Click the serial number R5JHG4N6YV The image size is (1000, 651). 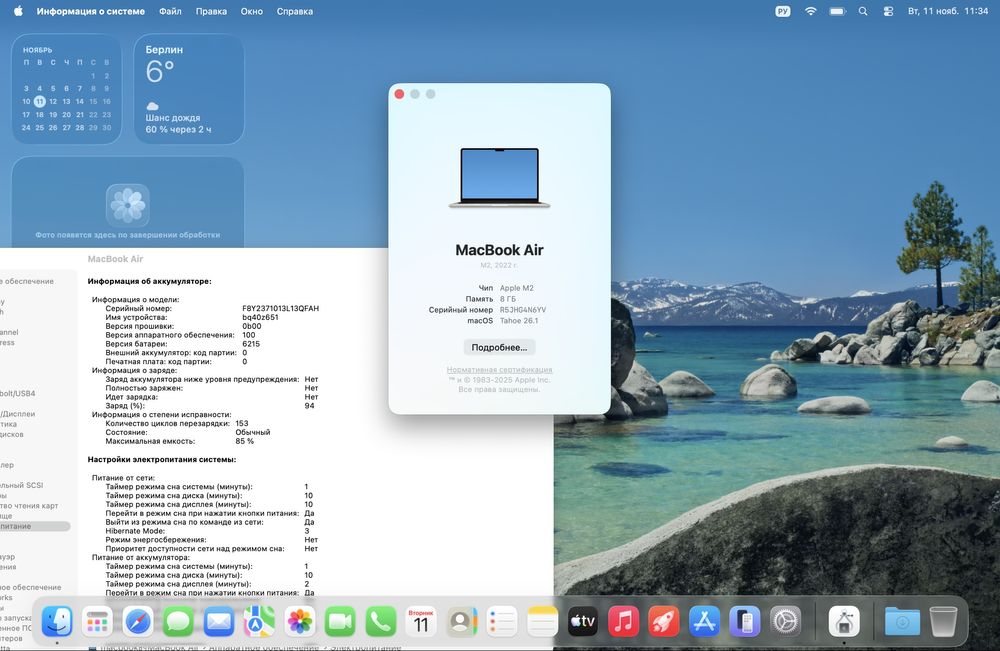(523, 310)
